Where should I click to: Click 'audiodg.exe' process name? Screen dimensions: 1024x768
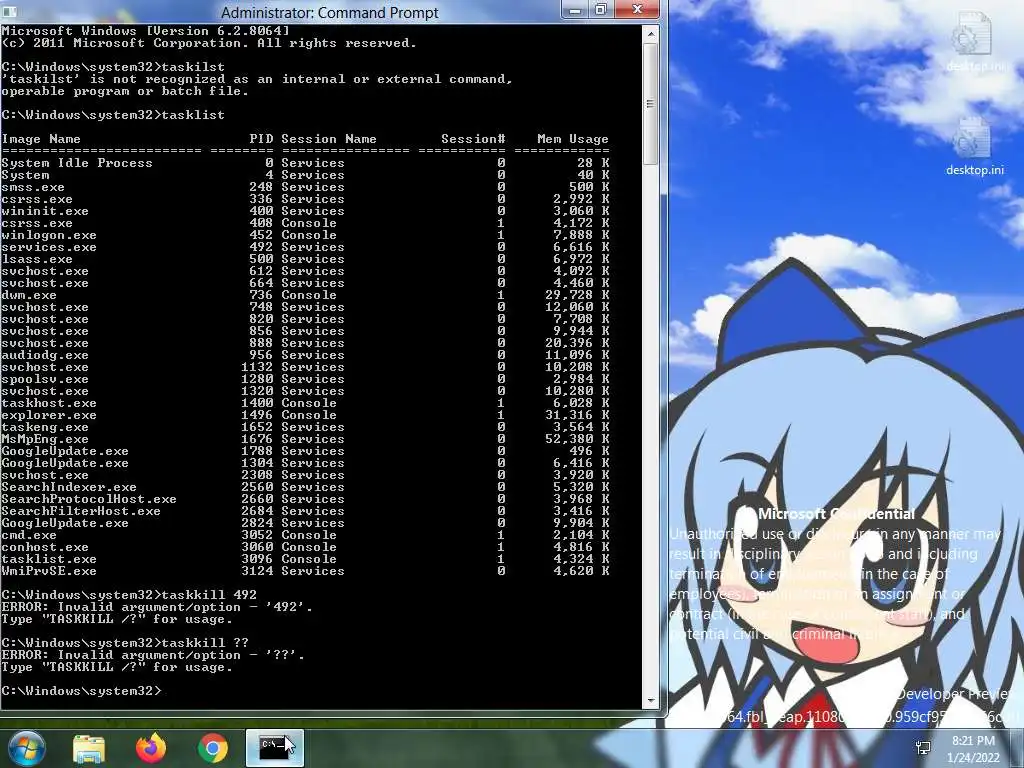click(45, 355)
